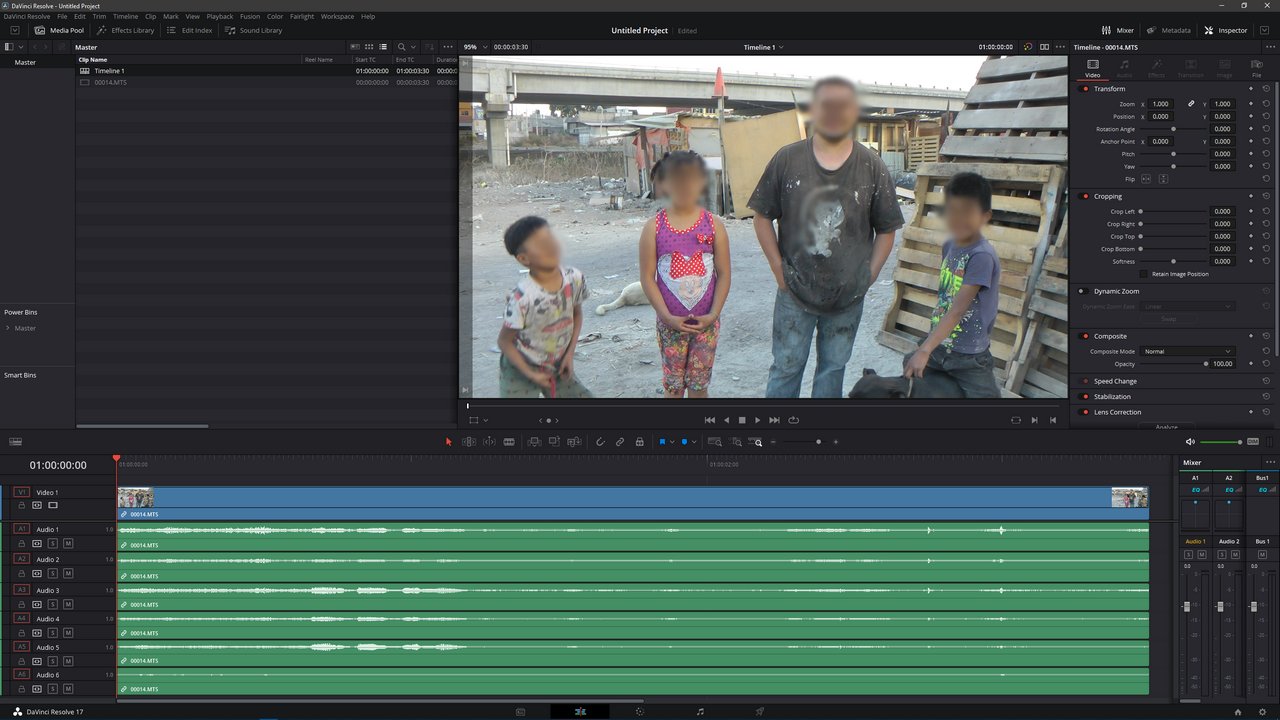
Task: Click the DIM audio button
Action: [1253, 441]
